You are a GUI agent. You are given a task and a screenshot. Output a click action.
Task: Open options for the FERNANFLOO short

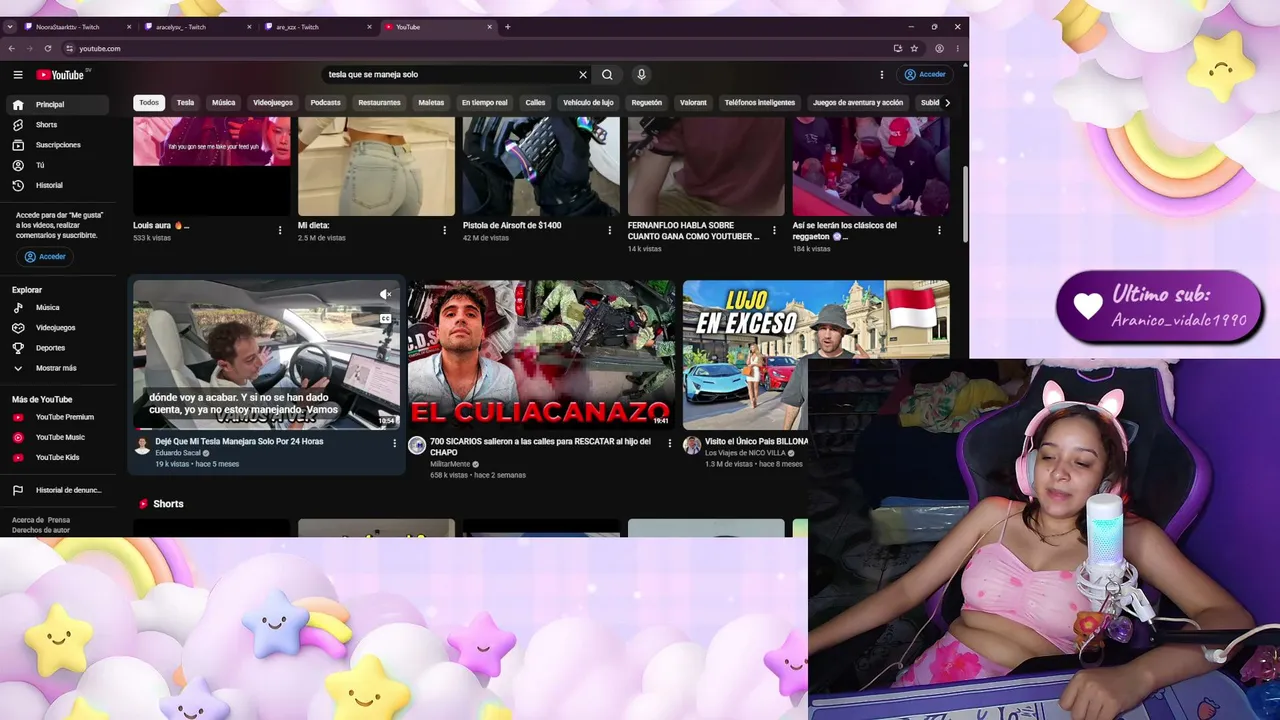[x=774, y=230]
